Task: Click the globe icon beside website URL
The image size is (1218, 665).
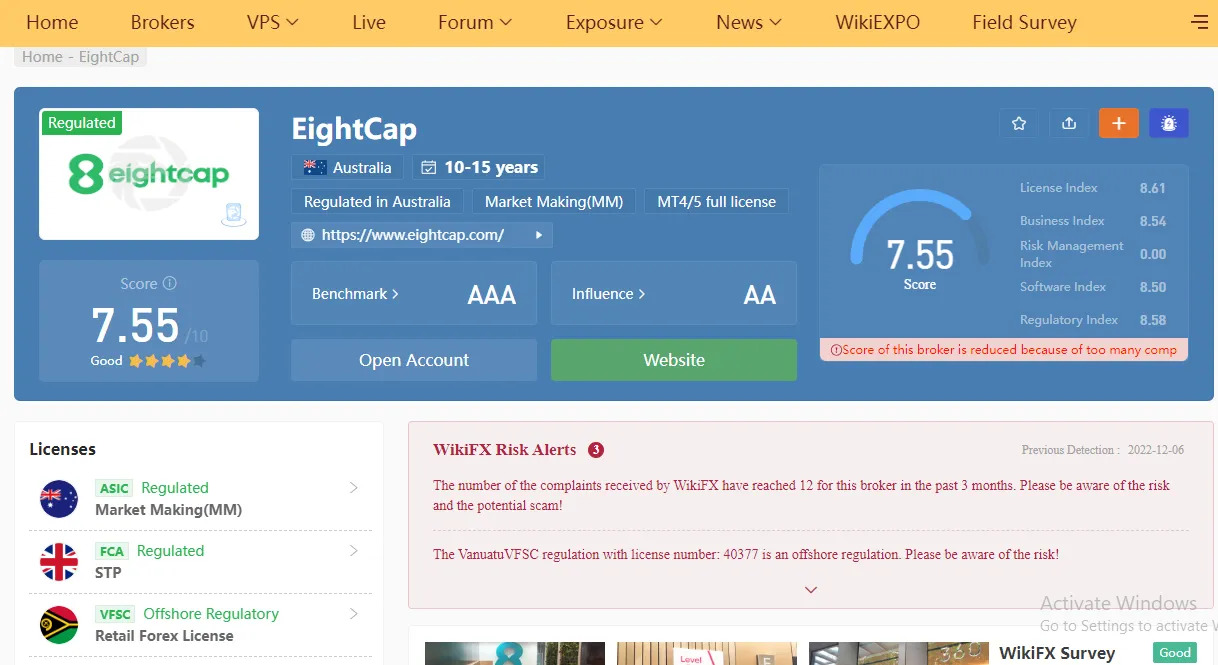Action: click(307, 235)
